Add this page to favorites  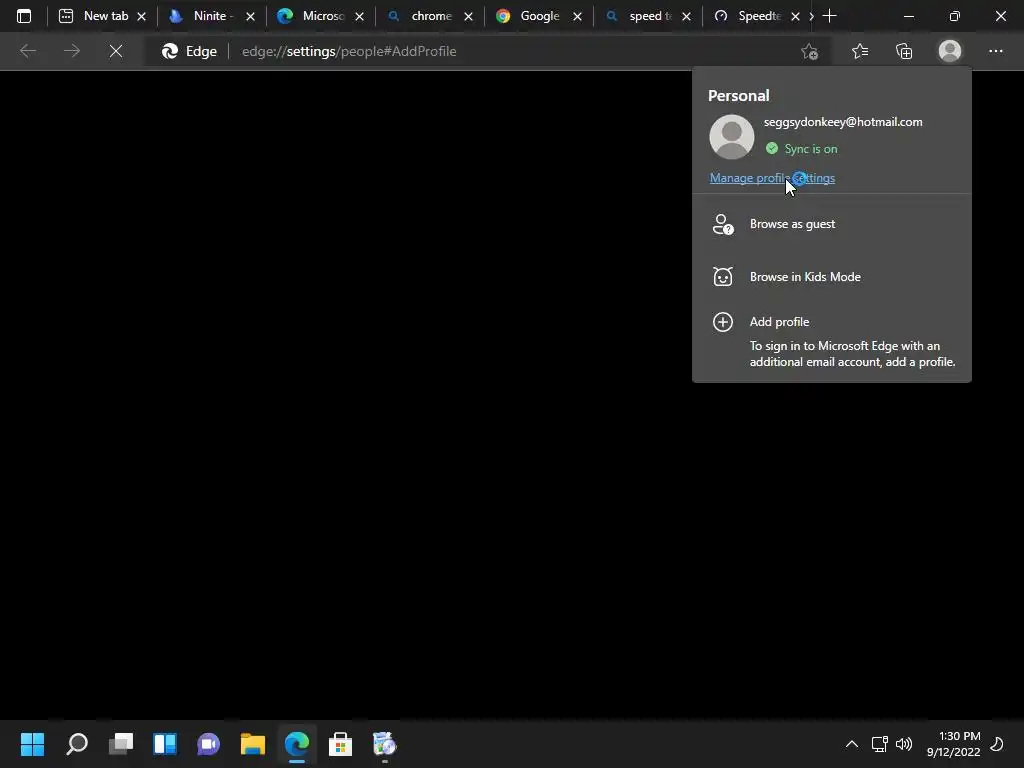[810, 51]
